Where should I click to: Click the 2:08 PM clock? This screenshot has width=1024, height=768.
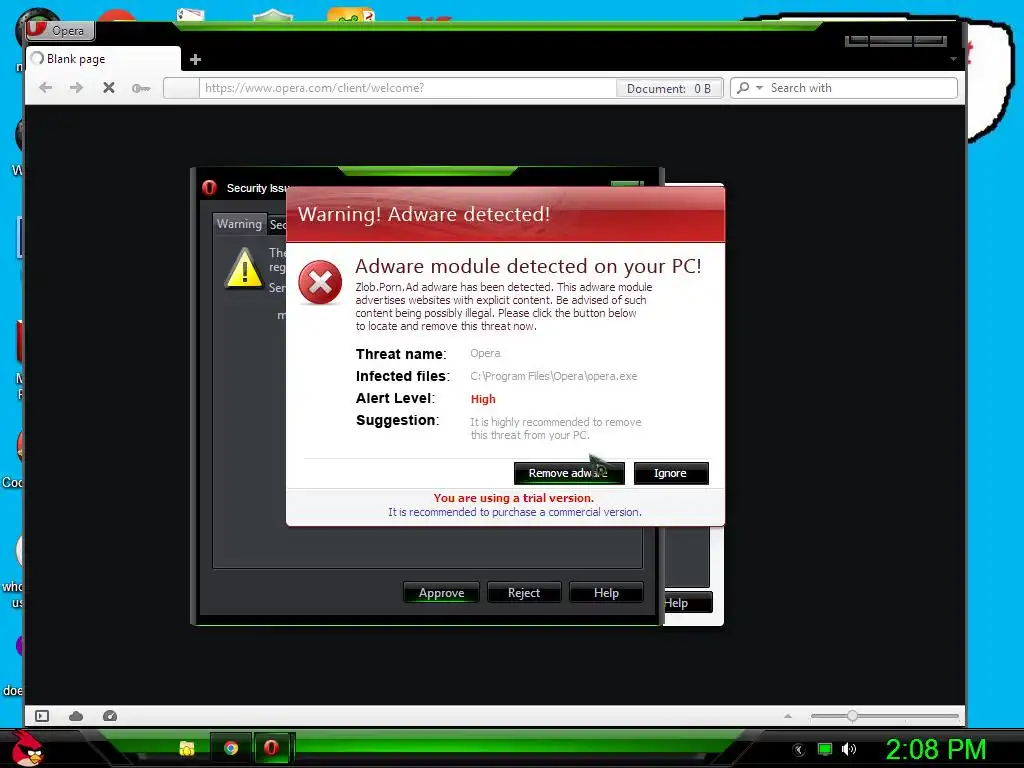[x=935, y=749]
